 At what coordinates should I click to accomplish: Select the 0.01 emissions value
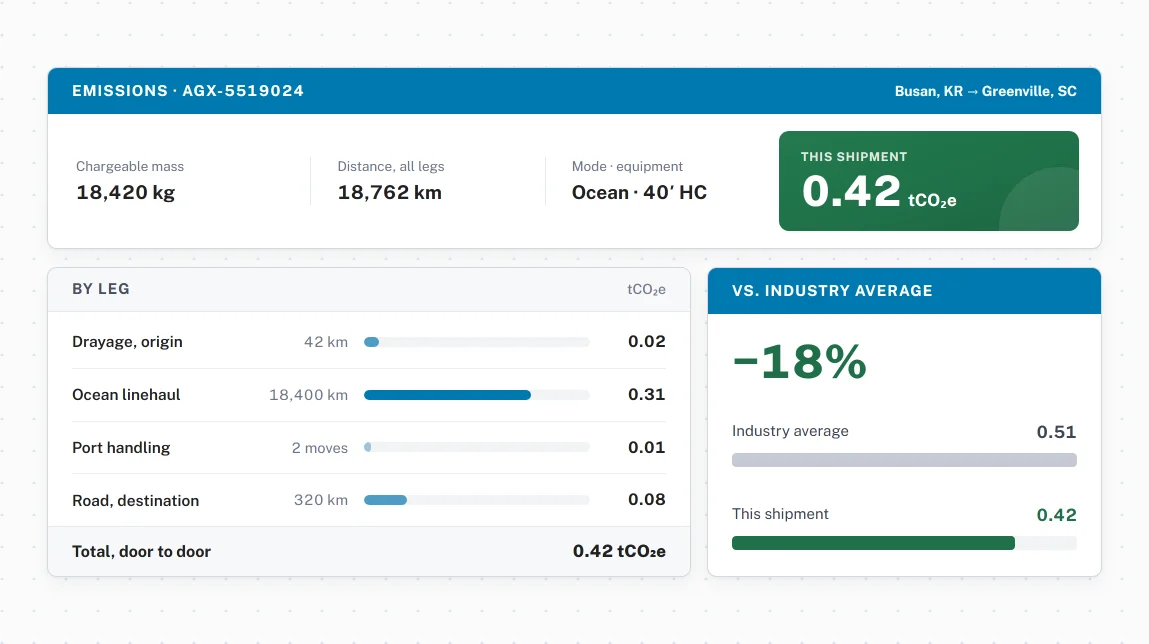click(646, 447)
